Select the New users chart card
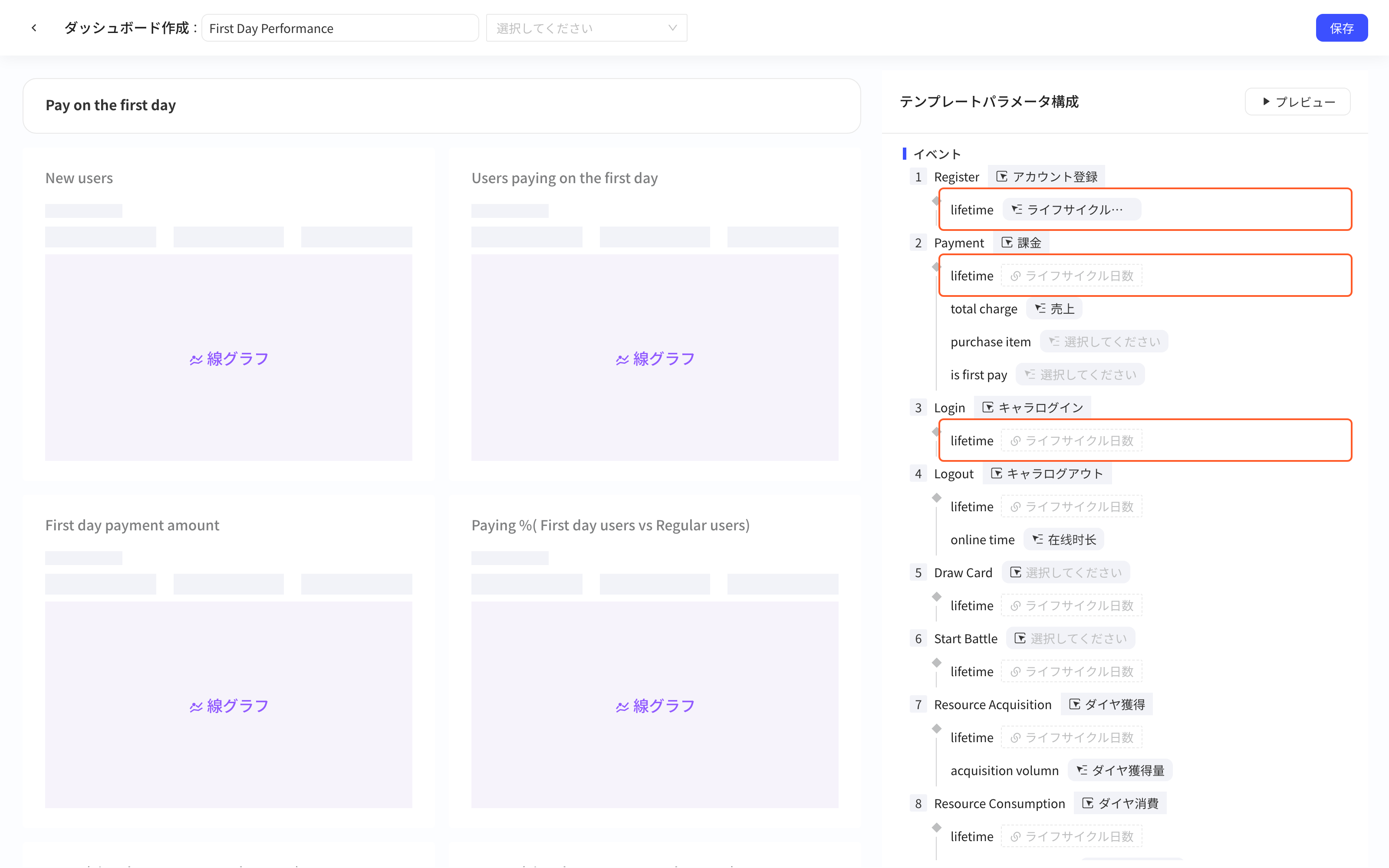The height and width of the screenshot is (868, 1389). 228,314
